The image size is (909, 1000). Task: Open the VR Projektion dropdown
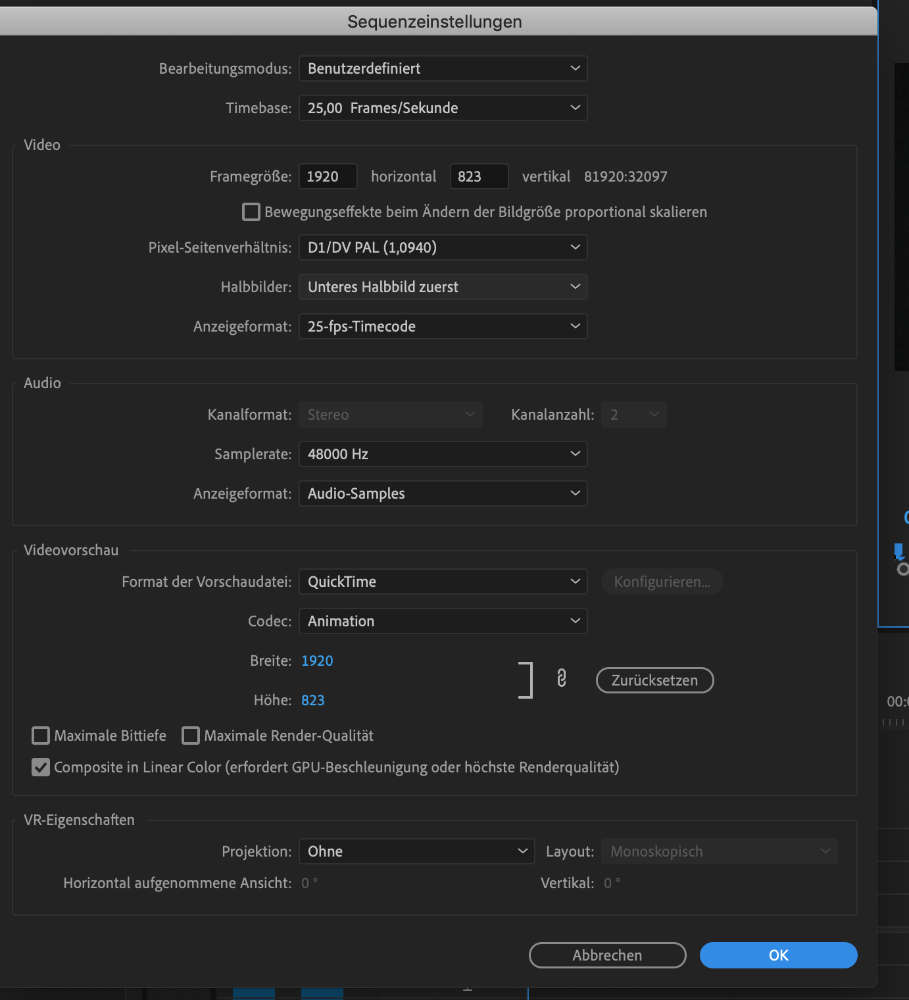pos(416,852)
